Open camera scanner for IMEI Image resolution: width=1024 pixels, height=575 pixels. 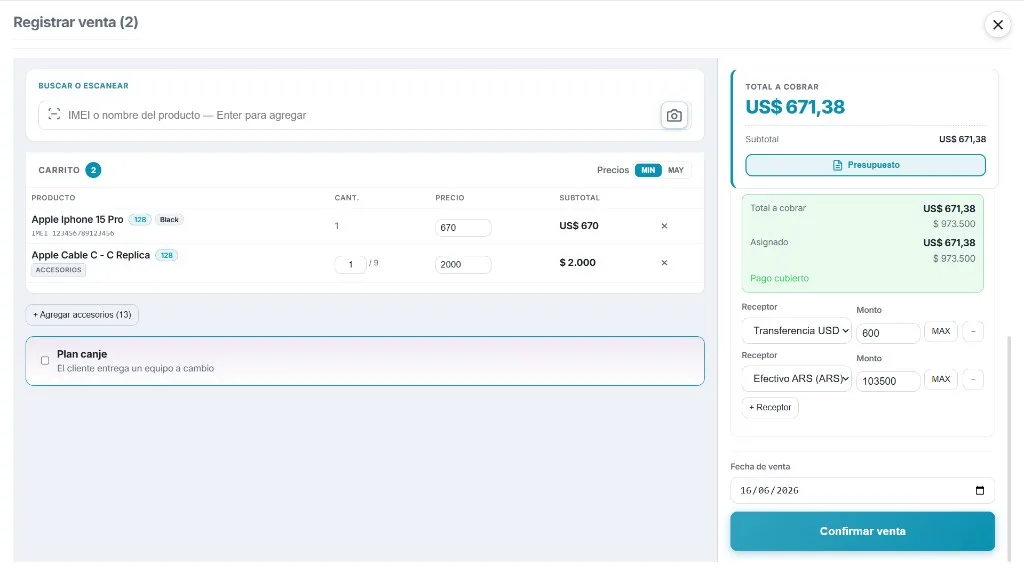674,116
